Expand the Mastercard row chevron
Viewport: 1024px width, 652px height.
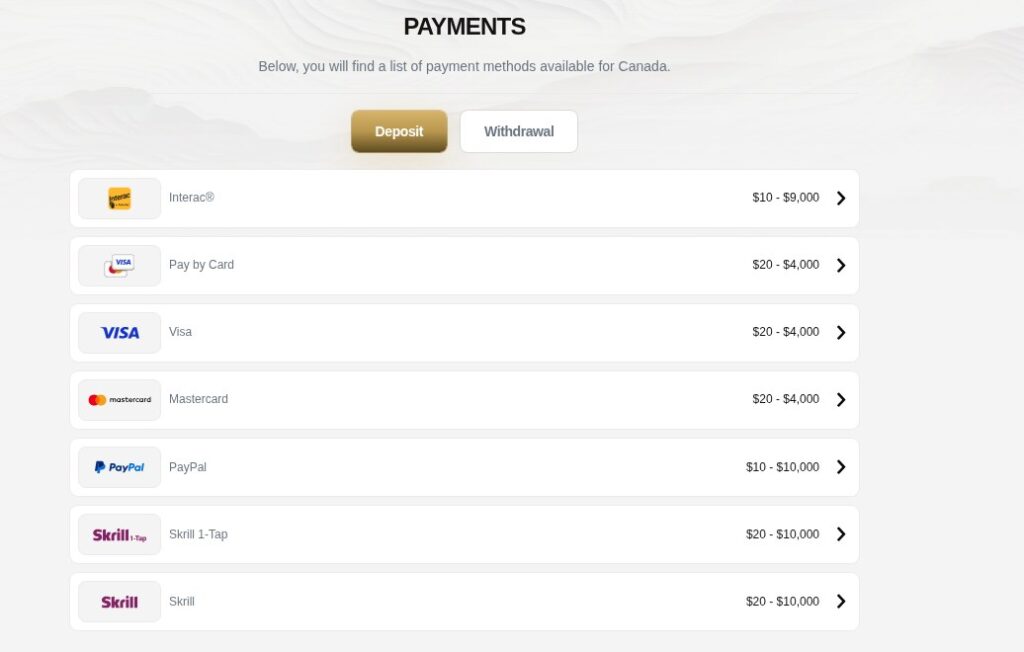(x=841, y=400)
